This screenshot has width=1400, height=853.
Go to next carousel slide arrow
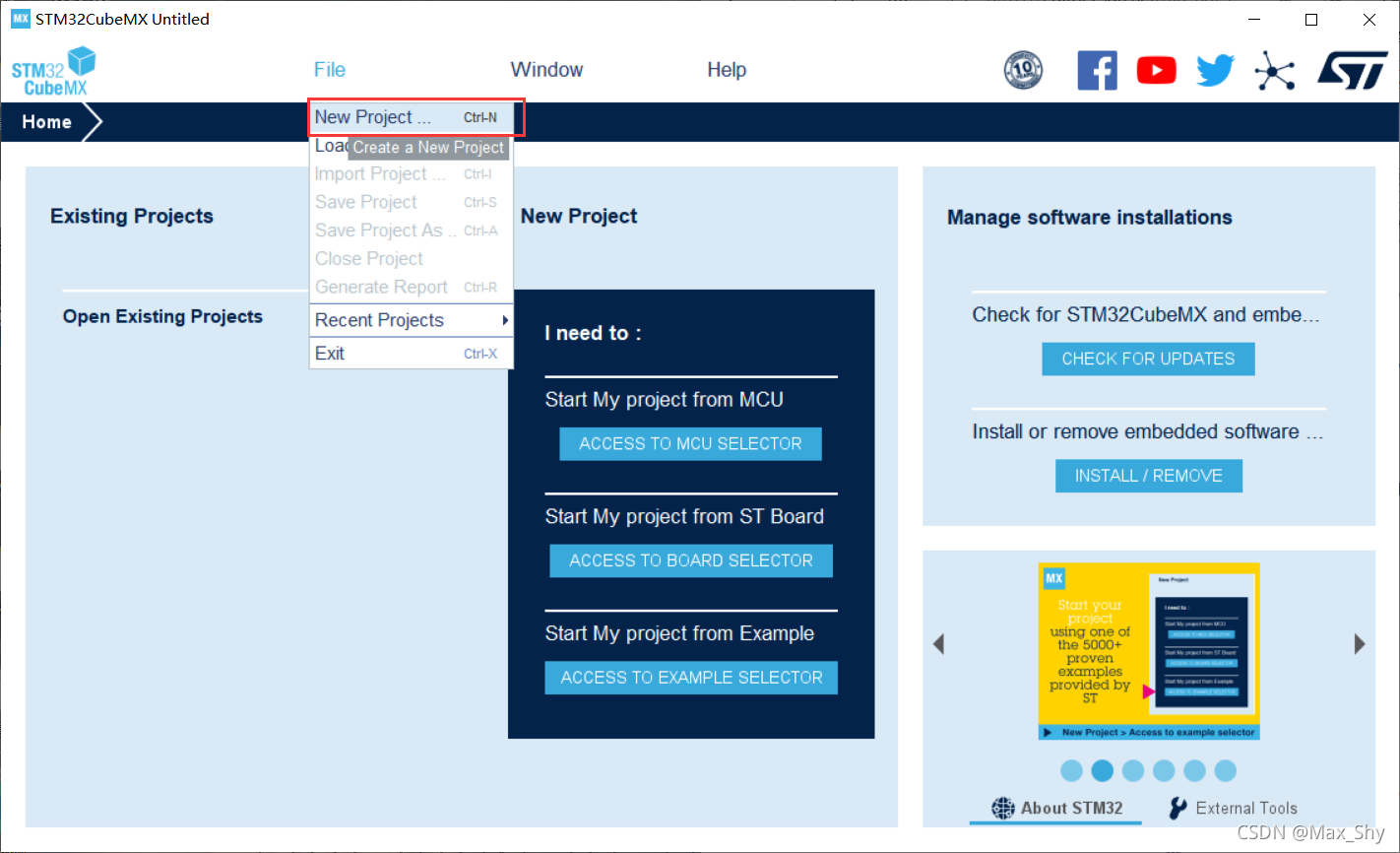pos(1360,644)
